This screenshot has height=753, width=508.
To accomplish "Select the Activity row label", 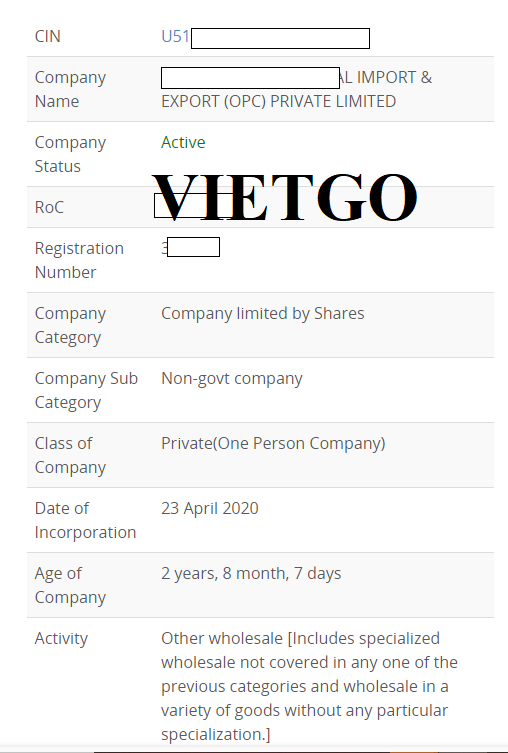I will pyautogui.click(x=61, y=638).
